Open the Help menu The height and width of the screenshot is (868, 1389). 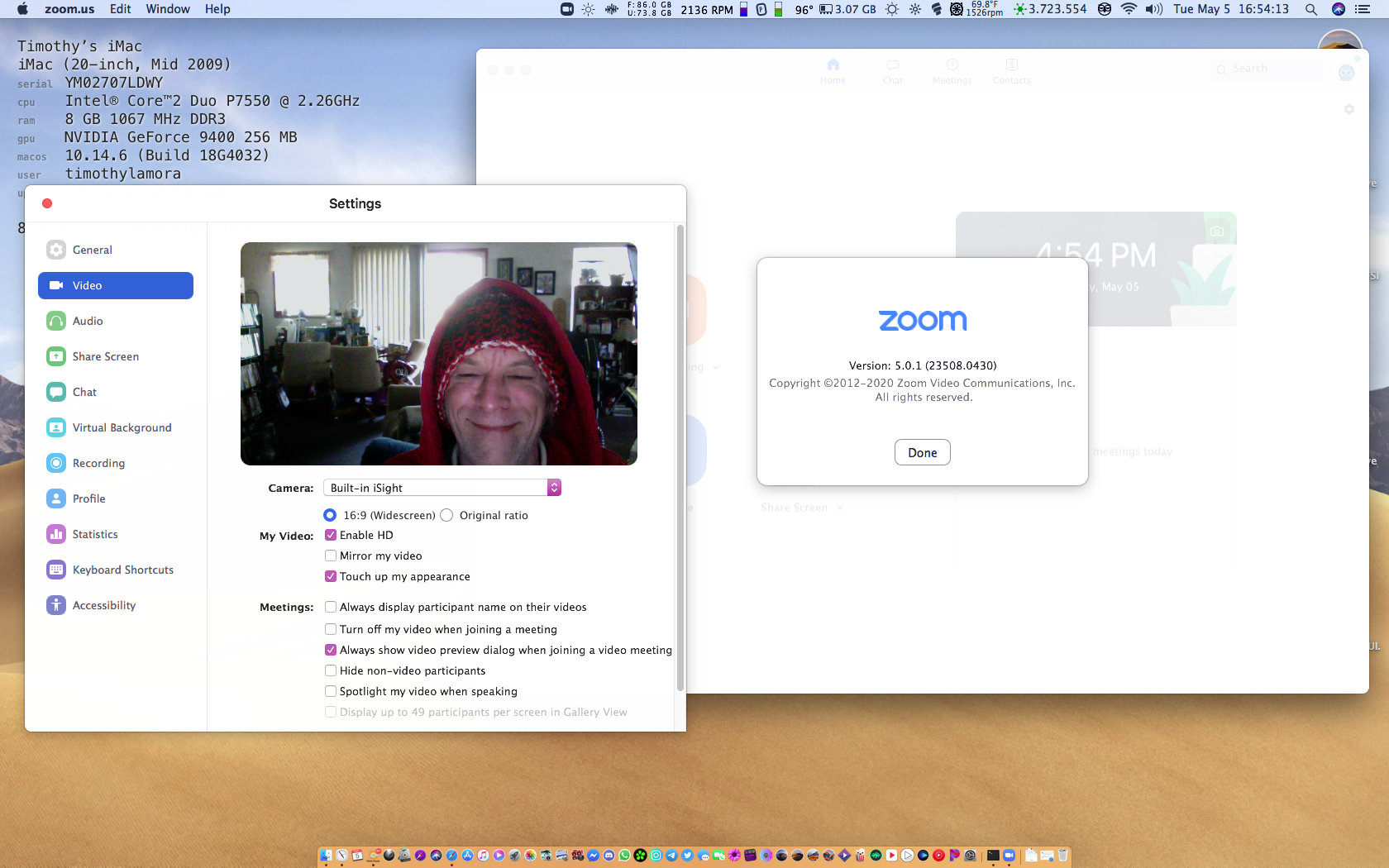(217, 9)
